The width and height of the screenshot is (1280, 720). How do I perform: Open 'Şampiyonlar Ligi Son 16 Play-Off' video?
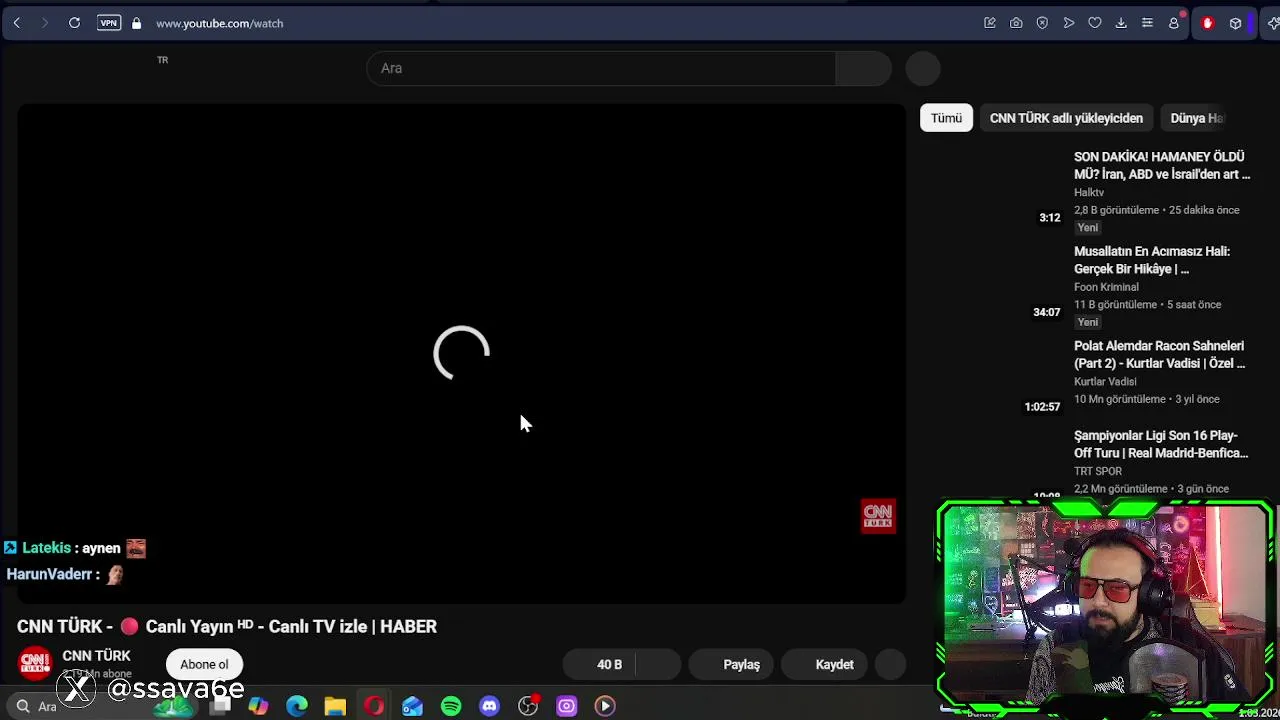[1161, 444]
